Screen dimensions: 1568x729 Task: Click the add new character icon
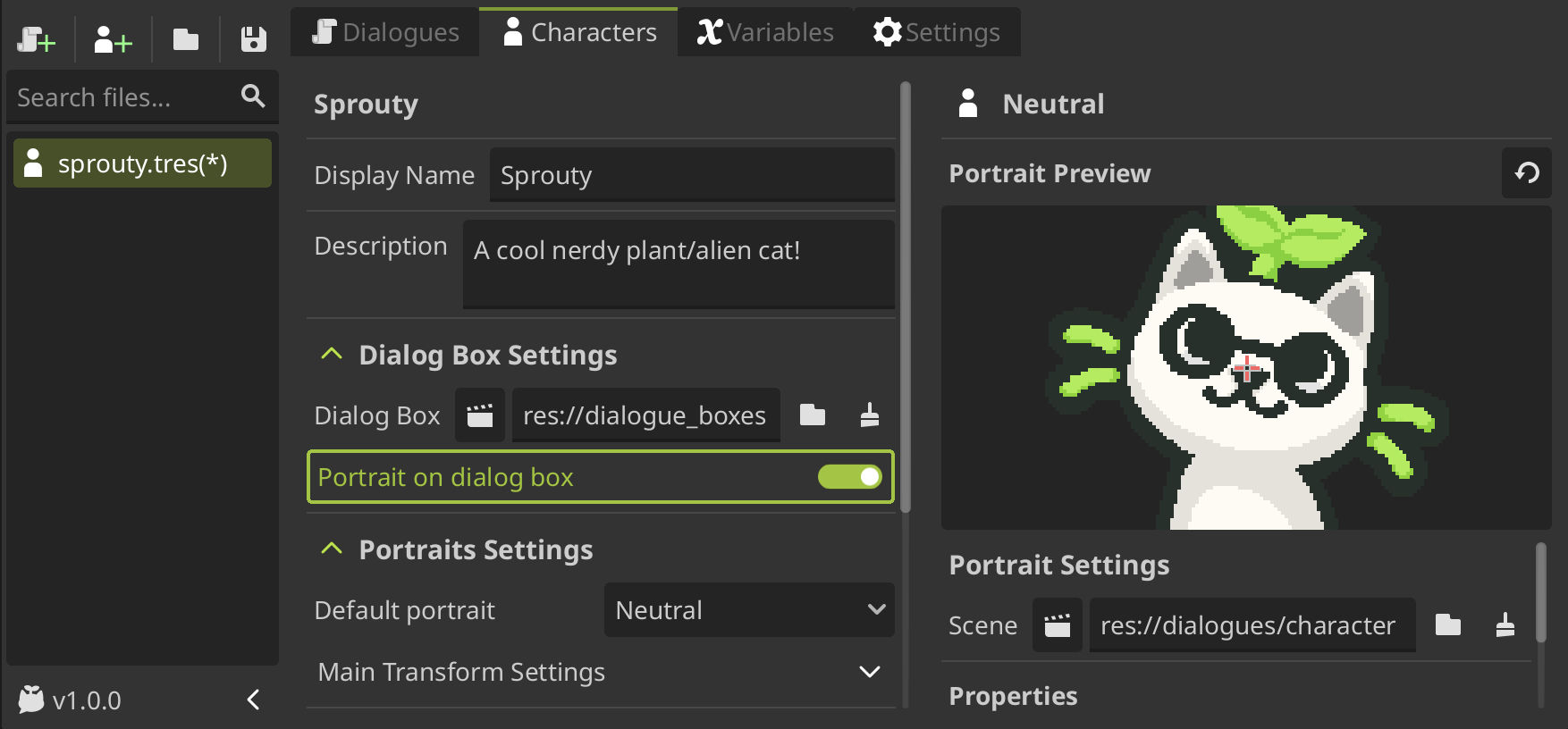point(113,40)
